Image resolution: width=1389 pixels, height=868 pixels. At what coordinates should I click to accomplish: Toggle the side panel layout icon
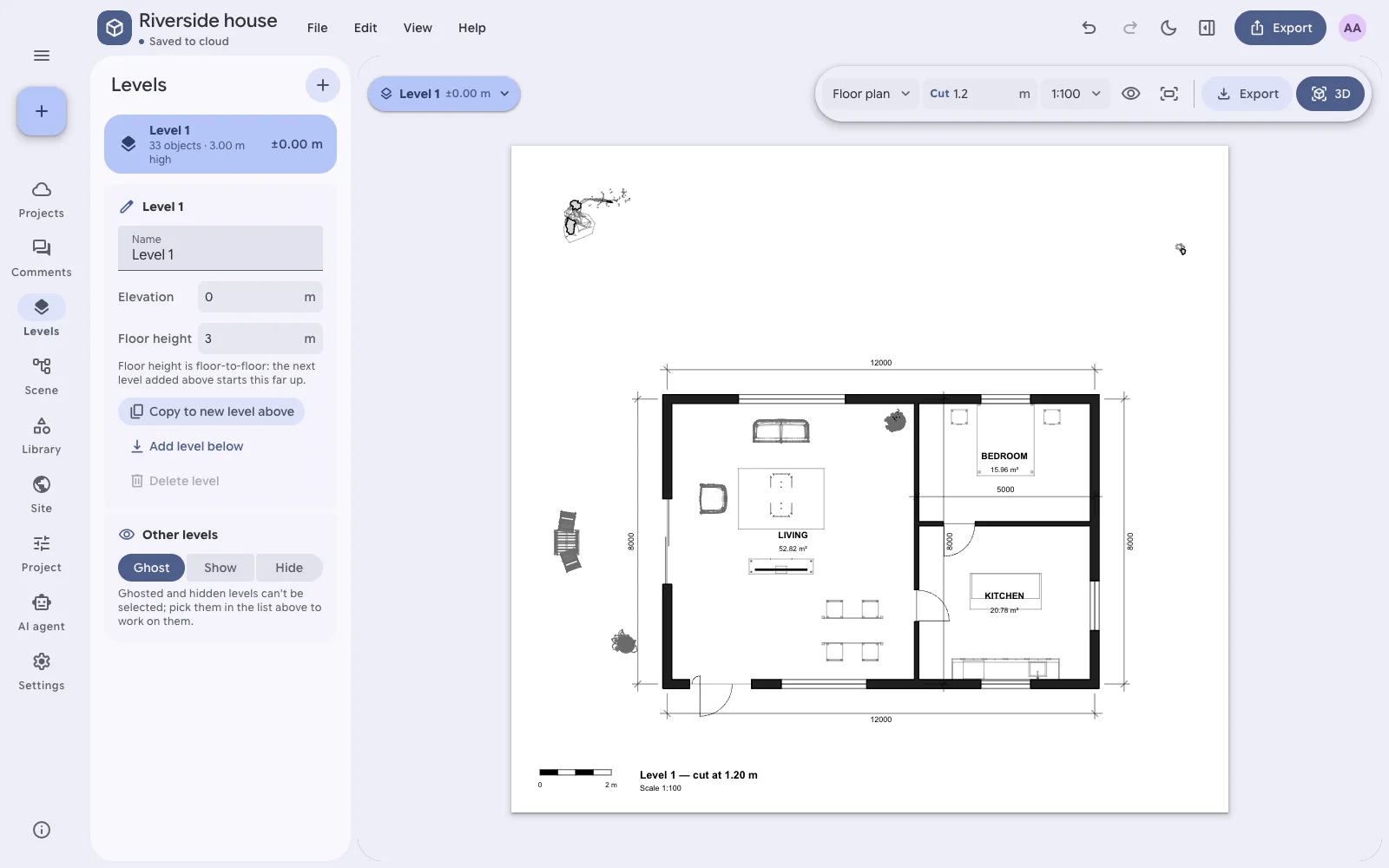(1207, 28)
